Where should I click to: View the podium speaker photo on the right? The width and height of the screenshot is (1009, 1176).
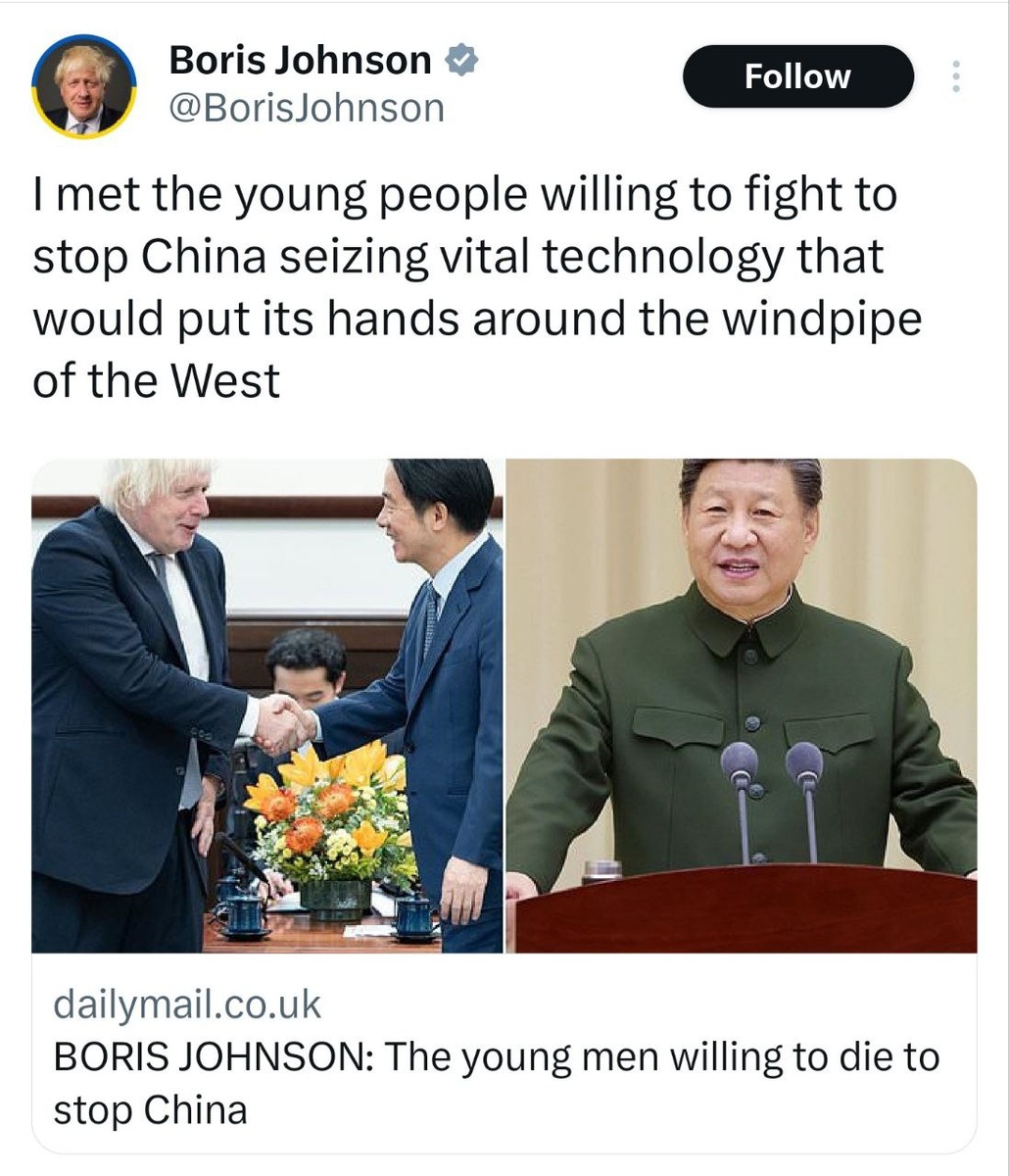pos(742,706)
